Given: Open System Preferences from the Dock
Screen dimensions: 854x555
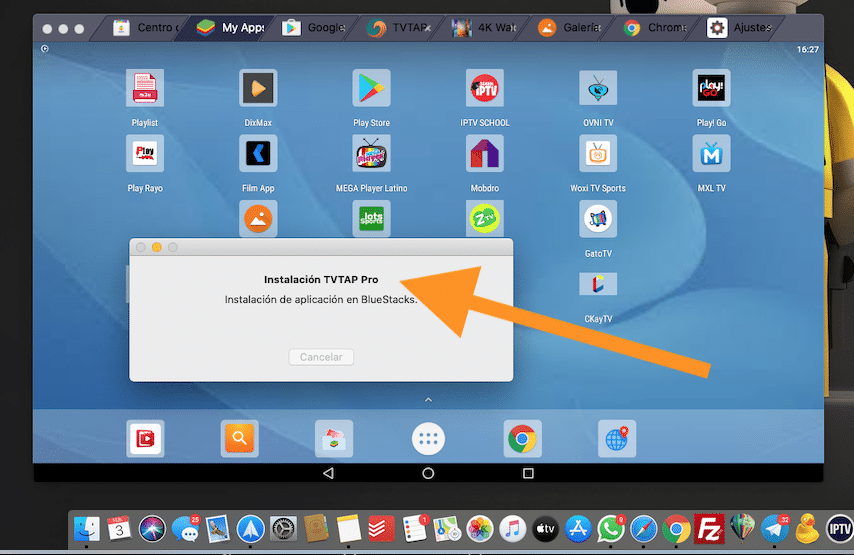Looking at the screenshot, I should (283, 528).
